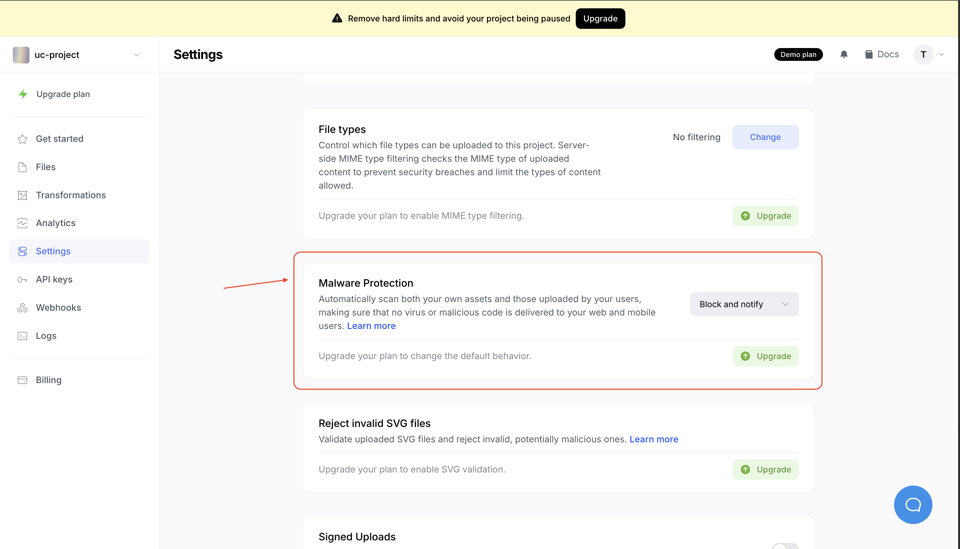Viewport: 960px width, 549px height.
Task: Click the Get started star icon
Action: click(x=23, y=139)
